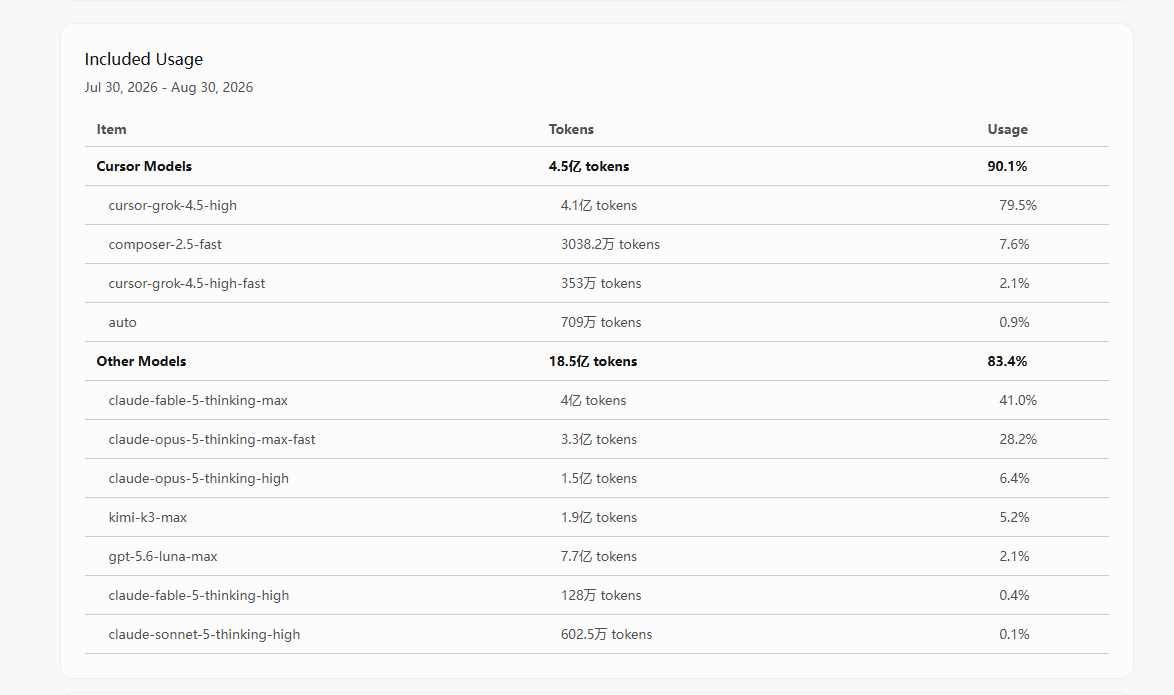Select the claude-sonnet-5-thinking-high model name
Image resolution: width=1174 pixels, height=695 pixels.
204,634
